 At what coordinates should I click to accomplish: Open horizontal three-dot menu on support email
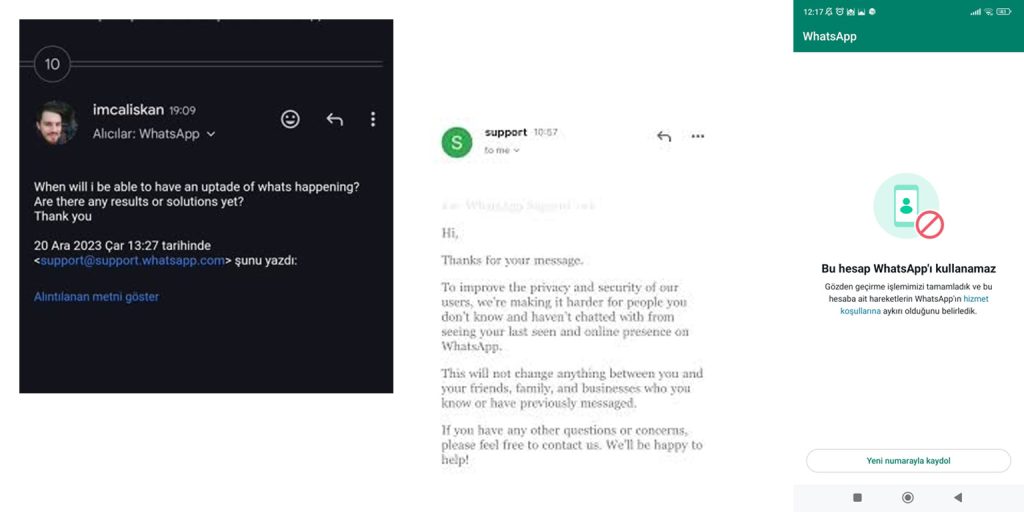click(x=698, y=136)
